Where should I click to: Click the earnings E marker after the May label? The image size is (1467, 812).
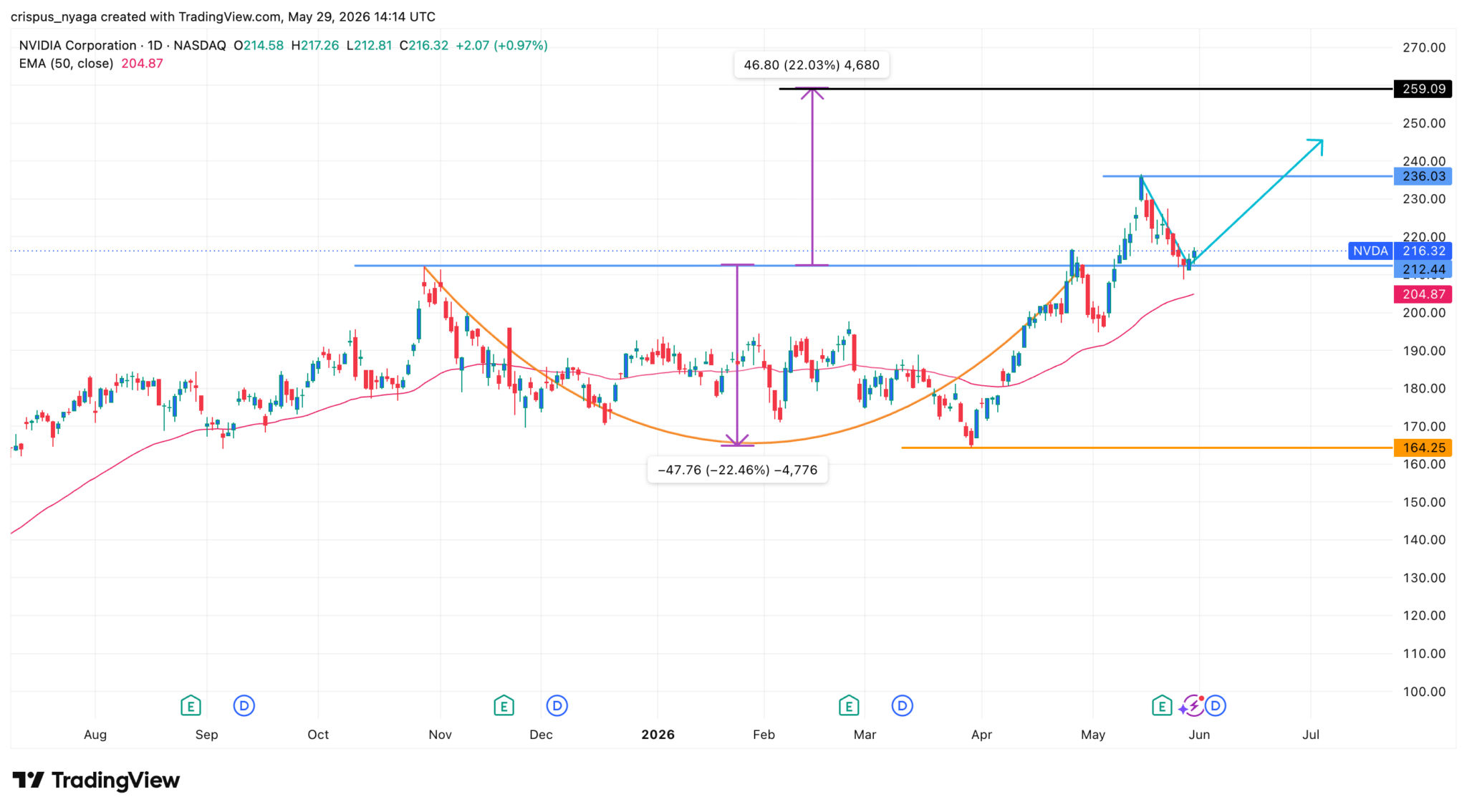coord(1162,706)
